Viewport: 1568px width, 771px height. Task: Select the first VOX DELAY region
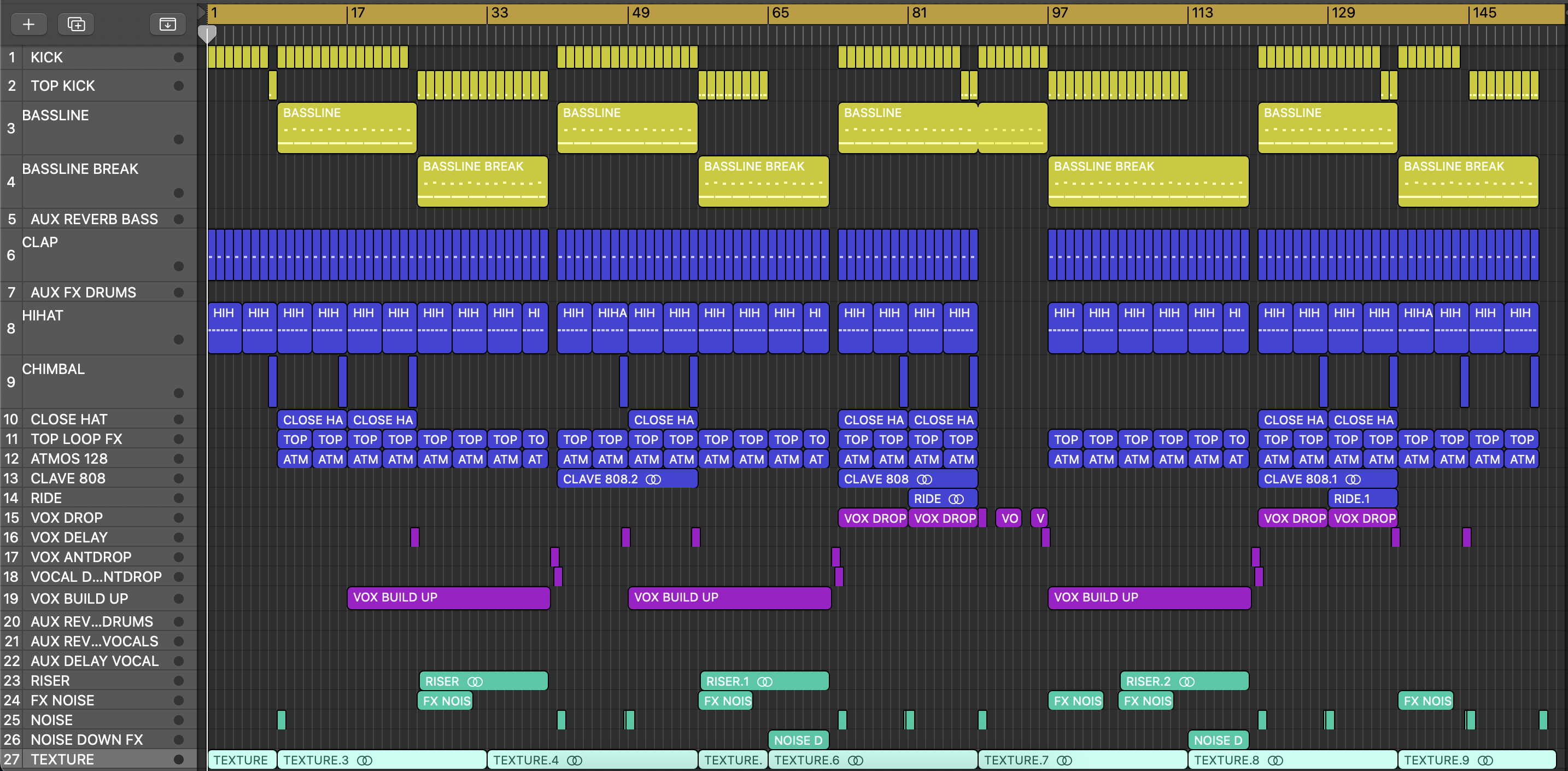[x=415, y=537]
